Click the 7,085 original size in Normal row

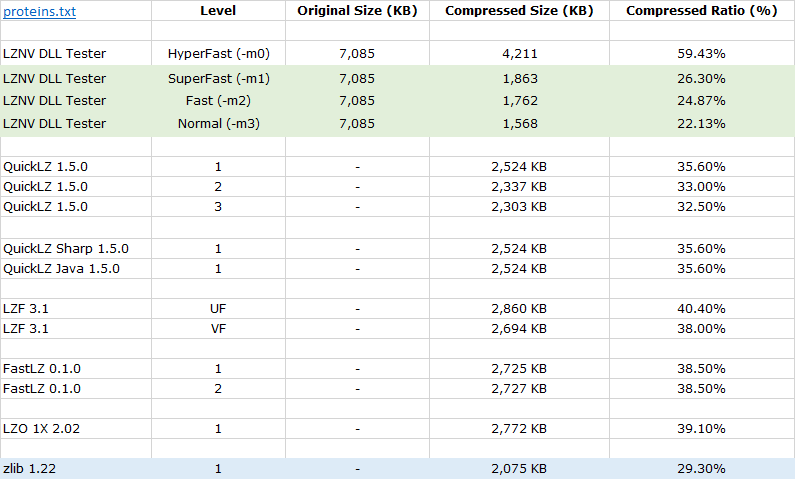point(357,123)
